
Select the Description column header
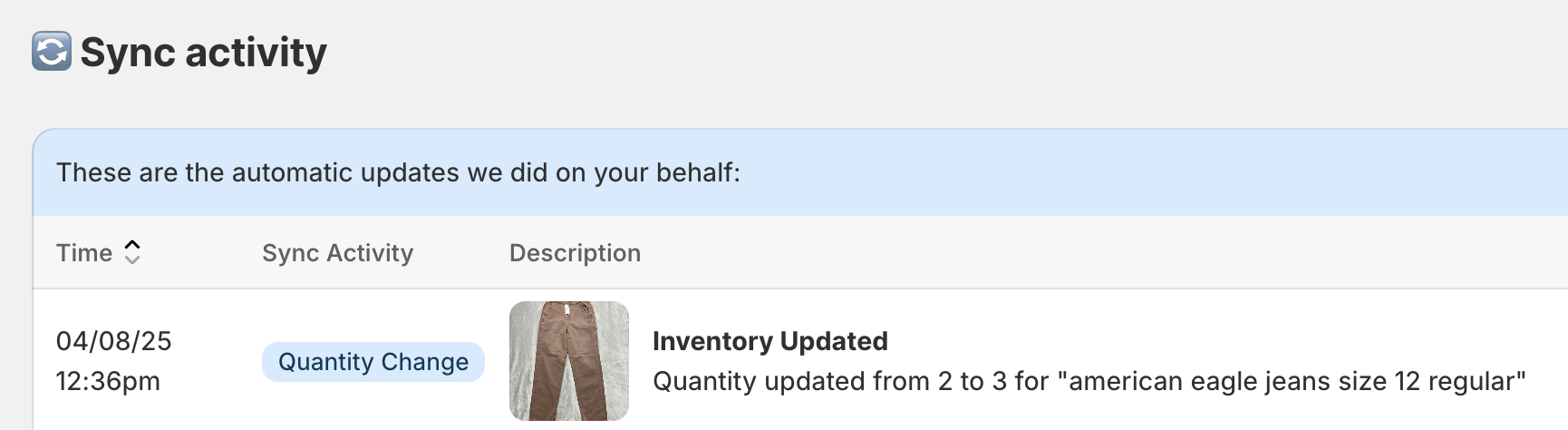click(575, 253)
